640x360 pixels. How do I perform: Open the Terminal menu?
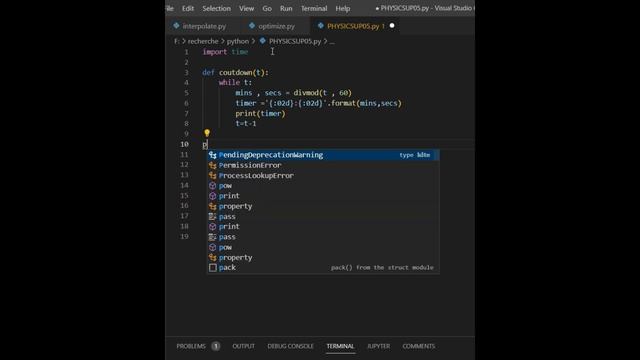(x=314, y=8)
